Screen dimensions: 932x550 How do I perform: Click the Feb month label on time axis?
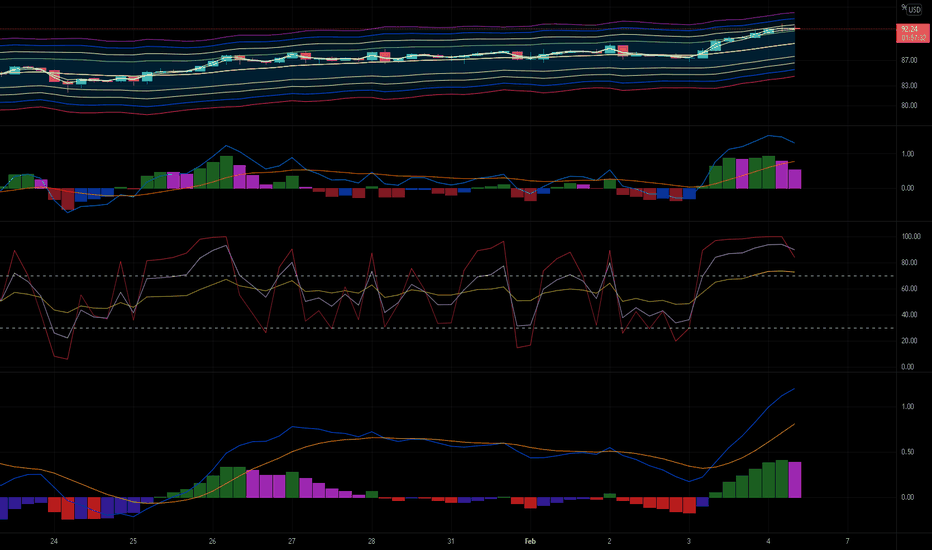(530, 541)
